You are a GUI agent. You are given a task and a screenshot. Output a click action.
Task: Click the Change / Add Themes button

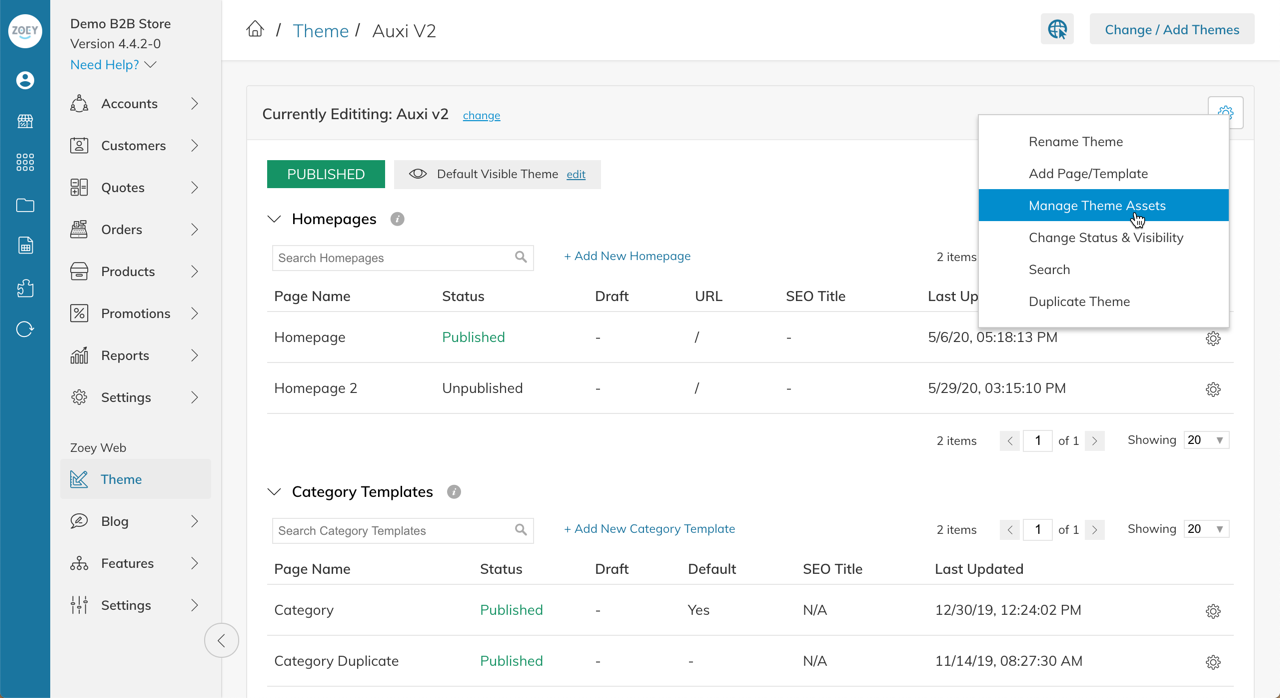[1172, 29]
